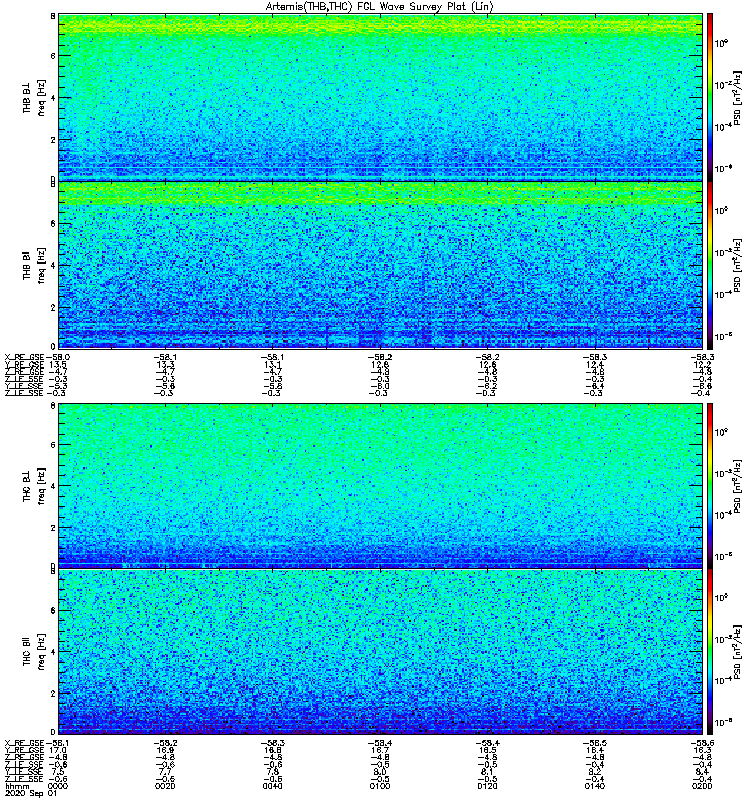Click the '4 Hz' tick of the THB B⊥ axis
The width and height of the screenshot is (750, 800).
click(x=53, y=97)
